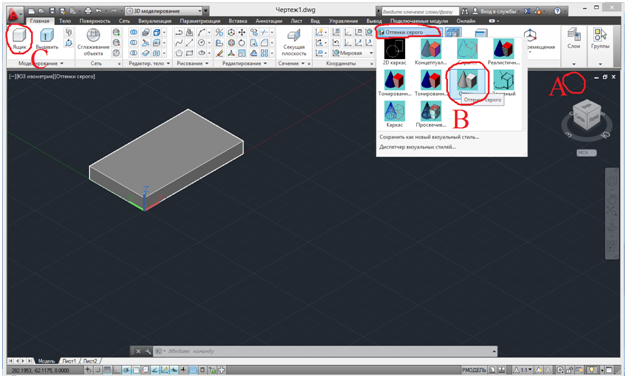Select the Концептуальный visual style thumbnail
Image resolution: width=628 pixels, height=376 pixels.
coord(431,51)
